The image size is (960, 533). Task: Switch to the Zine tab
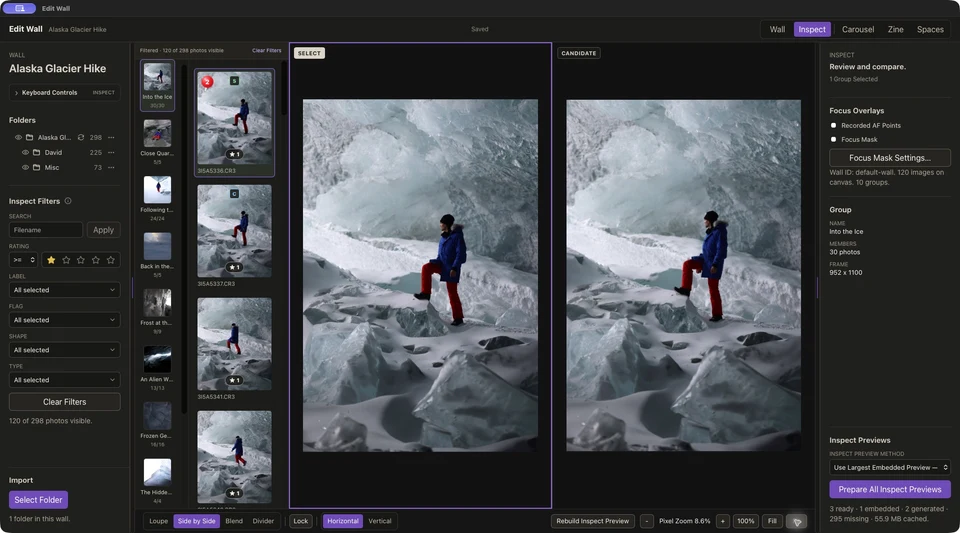tap(895, 29)
